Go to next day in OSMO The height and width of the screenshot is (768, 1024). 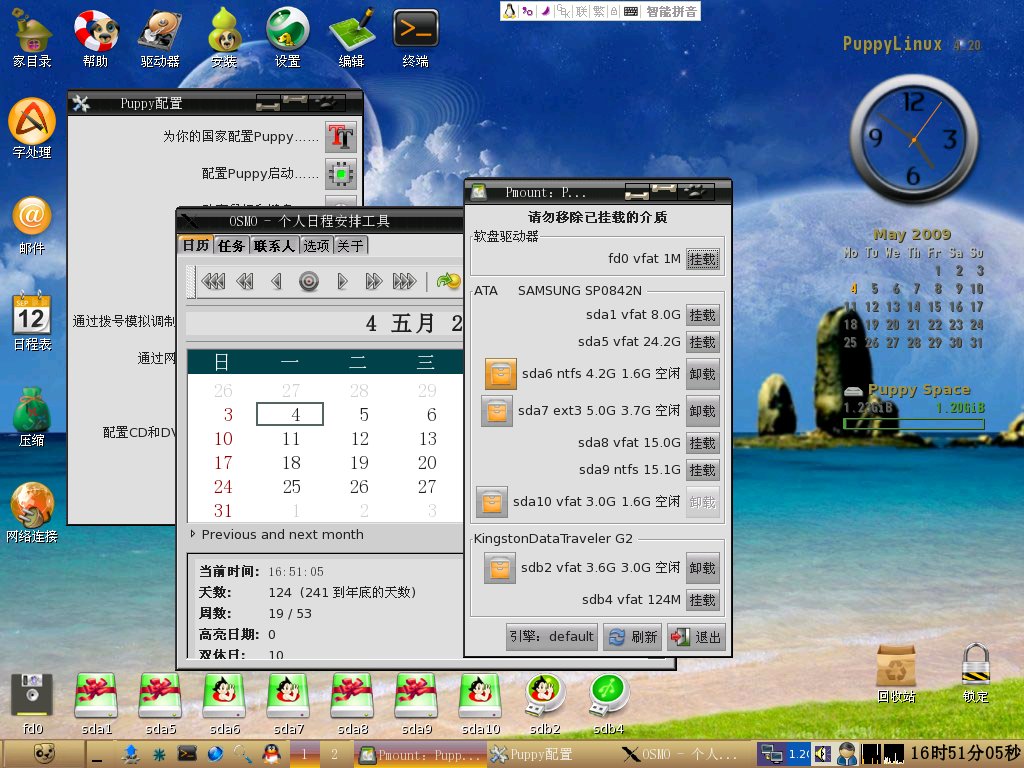click(x=342, y=281)
